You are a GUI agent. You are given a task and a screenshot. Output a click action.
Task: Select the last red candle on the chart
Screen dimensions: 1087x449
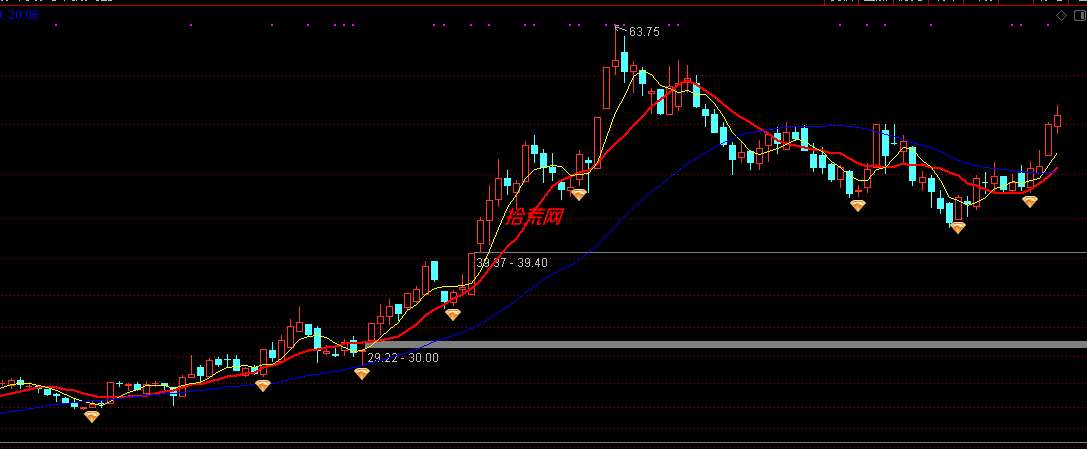[x=1057, y=120]
